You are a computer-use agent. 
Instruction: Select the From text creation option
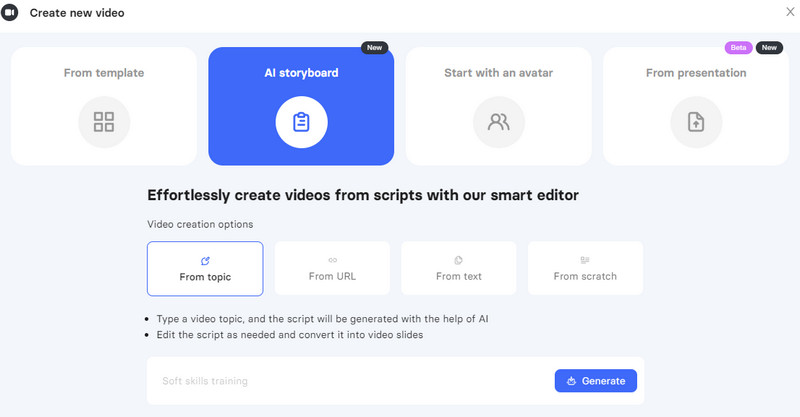coord(459,268)
